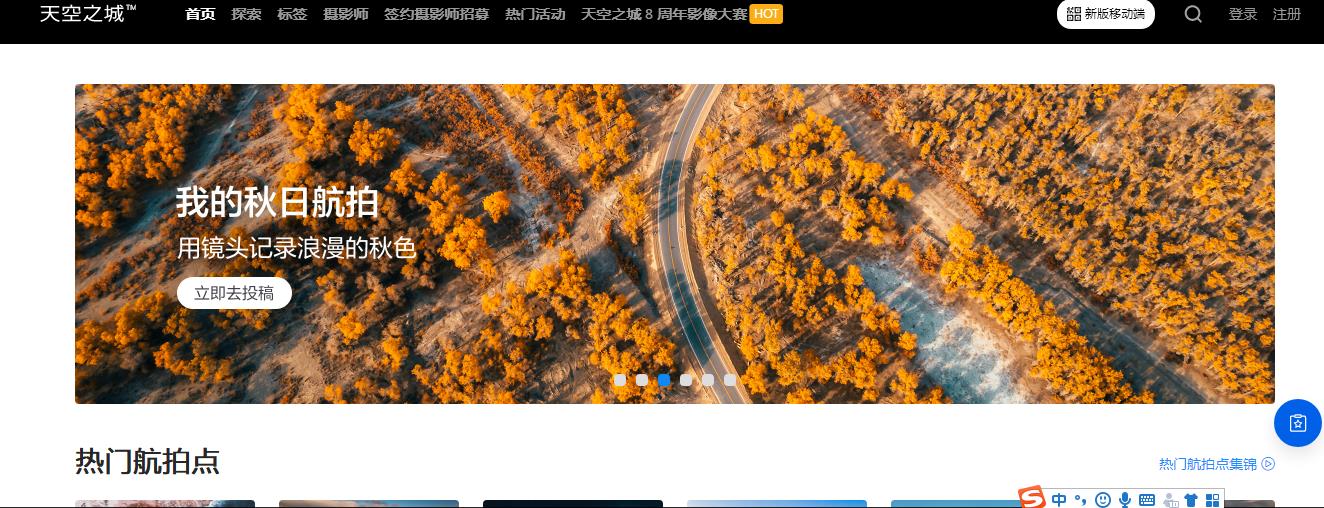Go to the 摄影师 nav item
The image size is (1324, 508).
pos(346,14)
